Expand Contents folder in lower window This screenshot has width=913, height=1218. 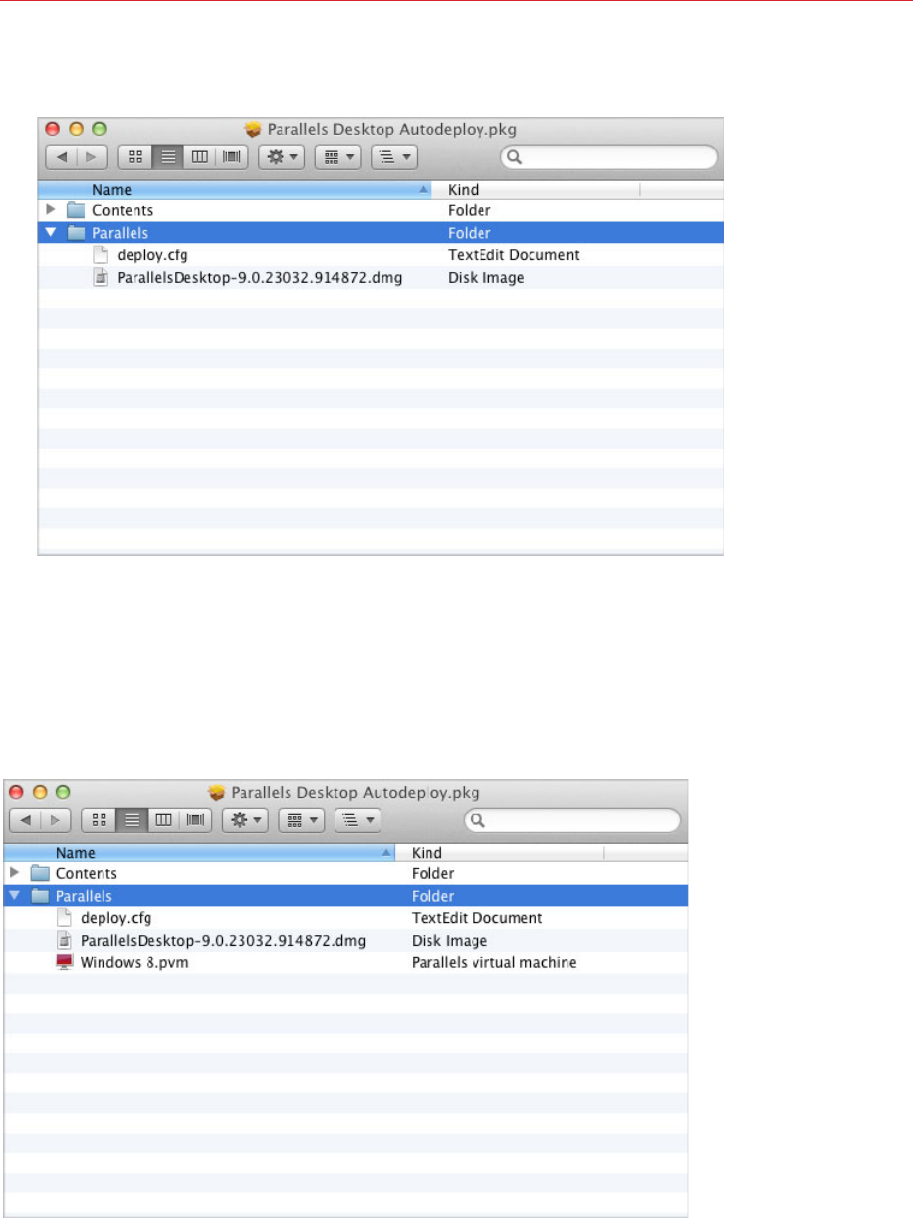[16, 873]
